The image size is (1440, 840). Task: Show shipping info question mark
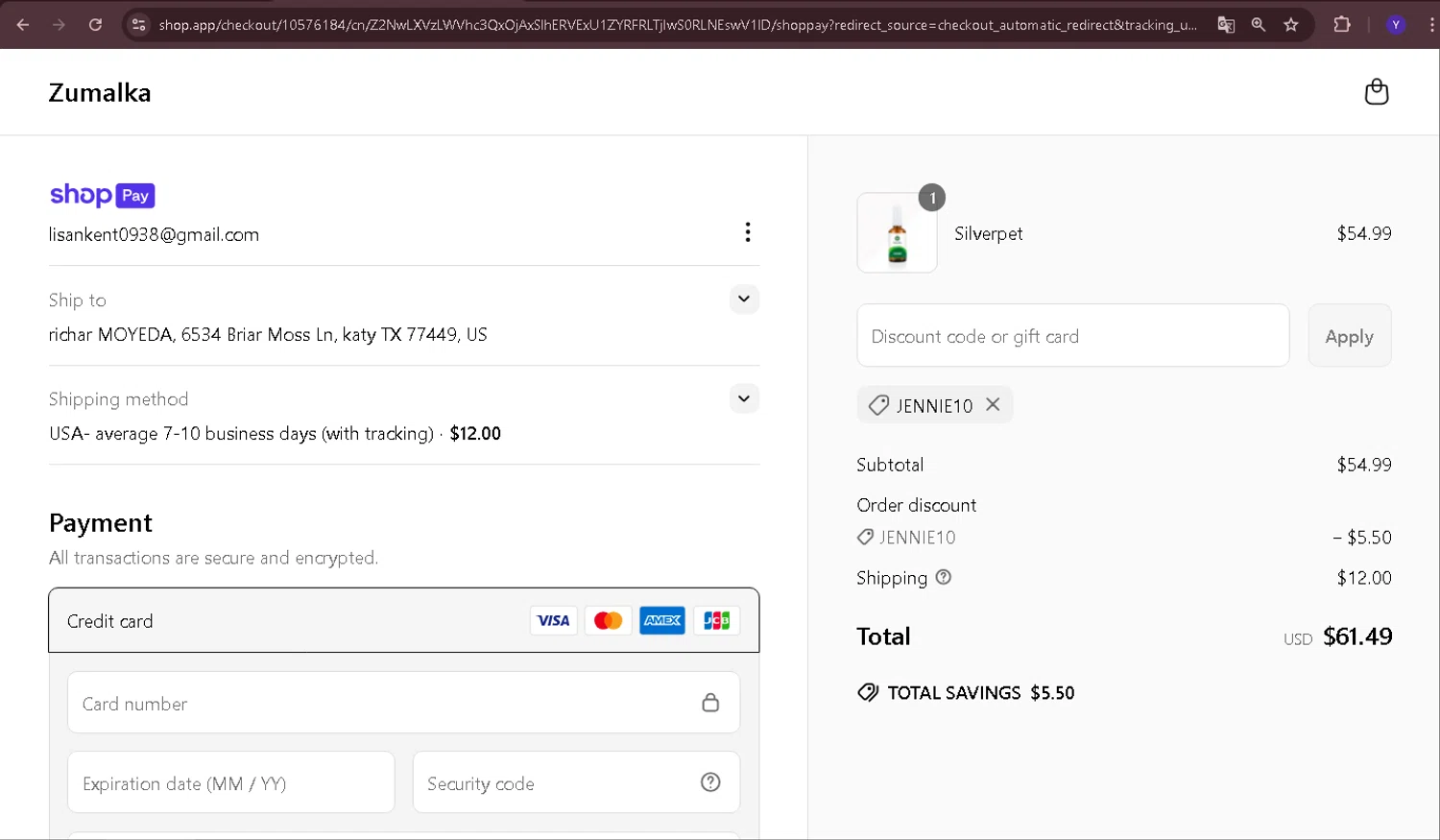tap(944, 577)
